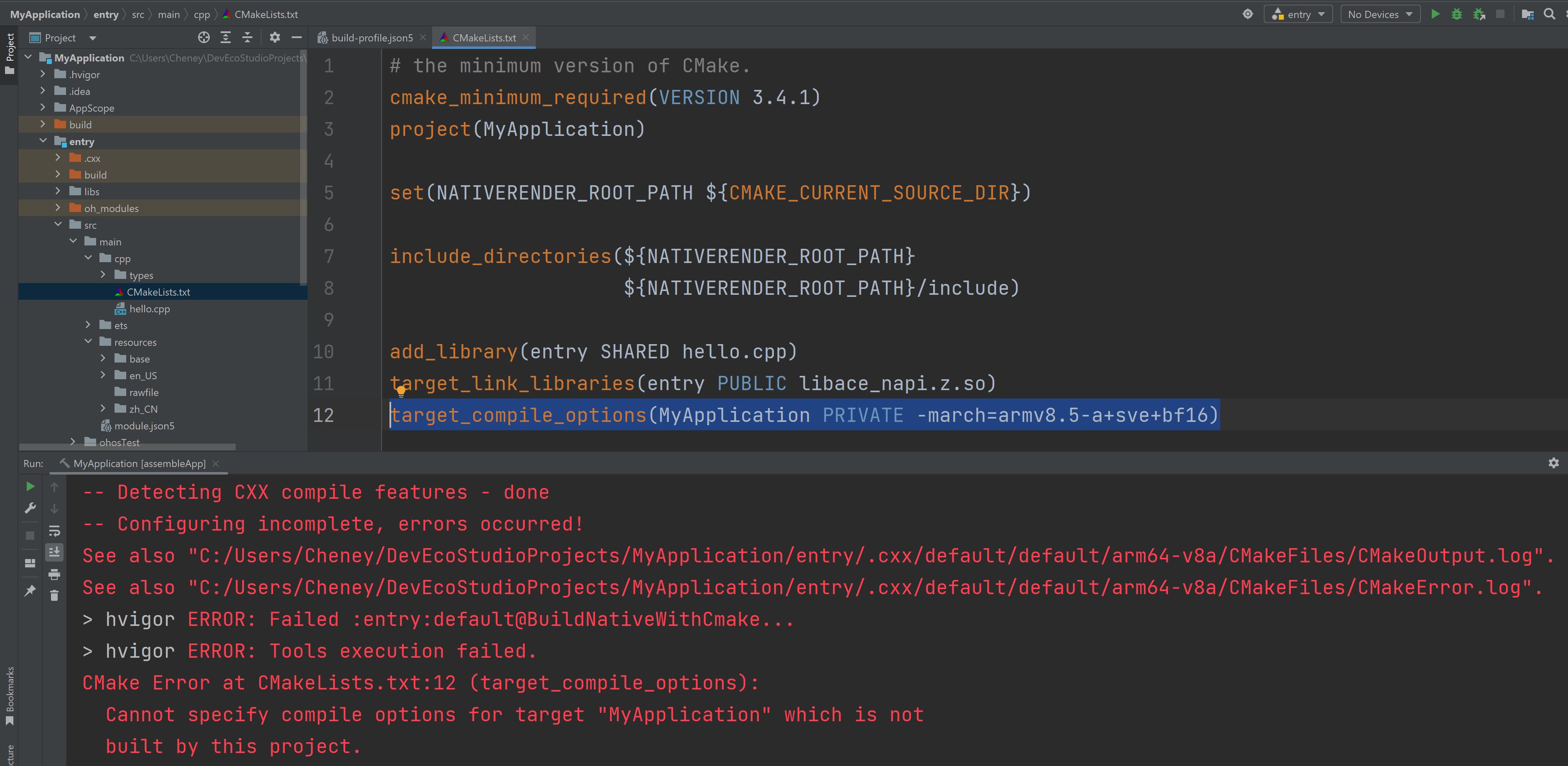The image size is (1568, 766).
Task: Open hello.cpp in the Project tree
Action: [150, 309]
